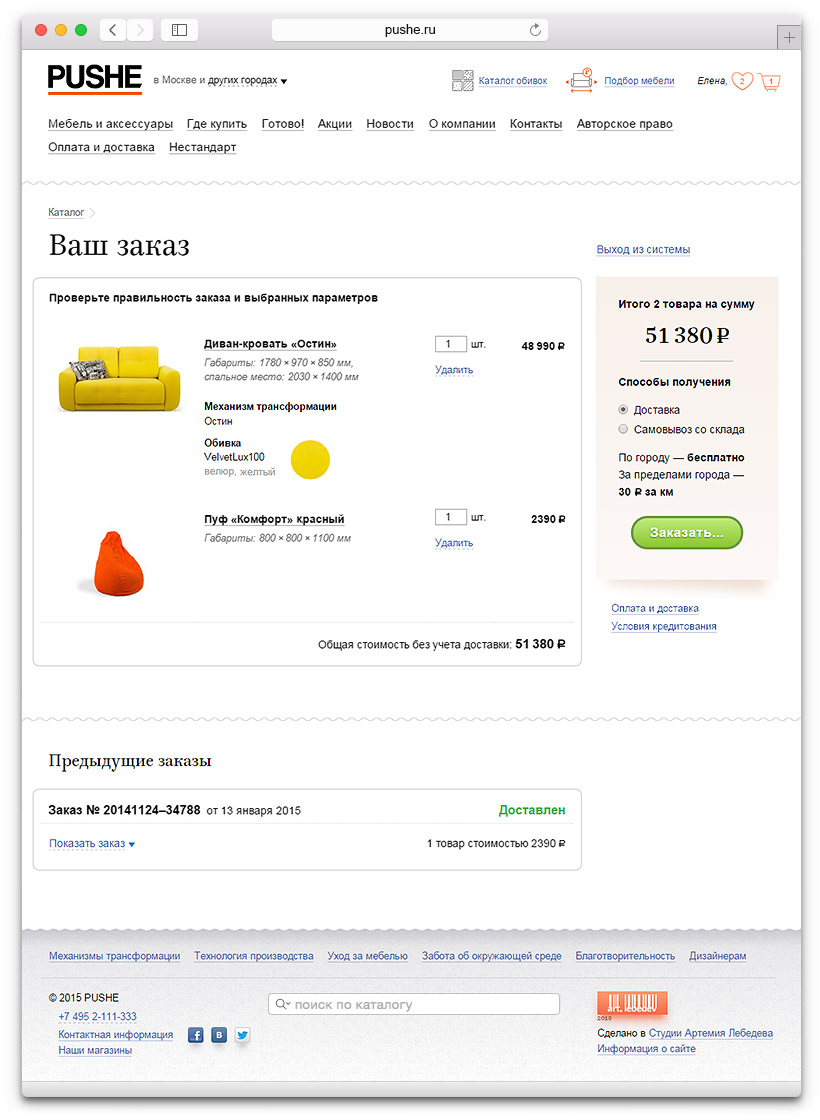The height and width of the screenshot is (1120, 820).
Task: Open 'Мебель и аксессуары' menu item
Action: click(110, 124)
